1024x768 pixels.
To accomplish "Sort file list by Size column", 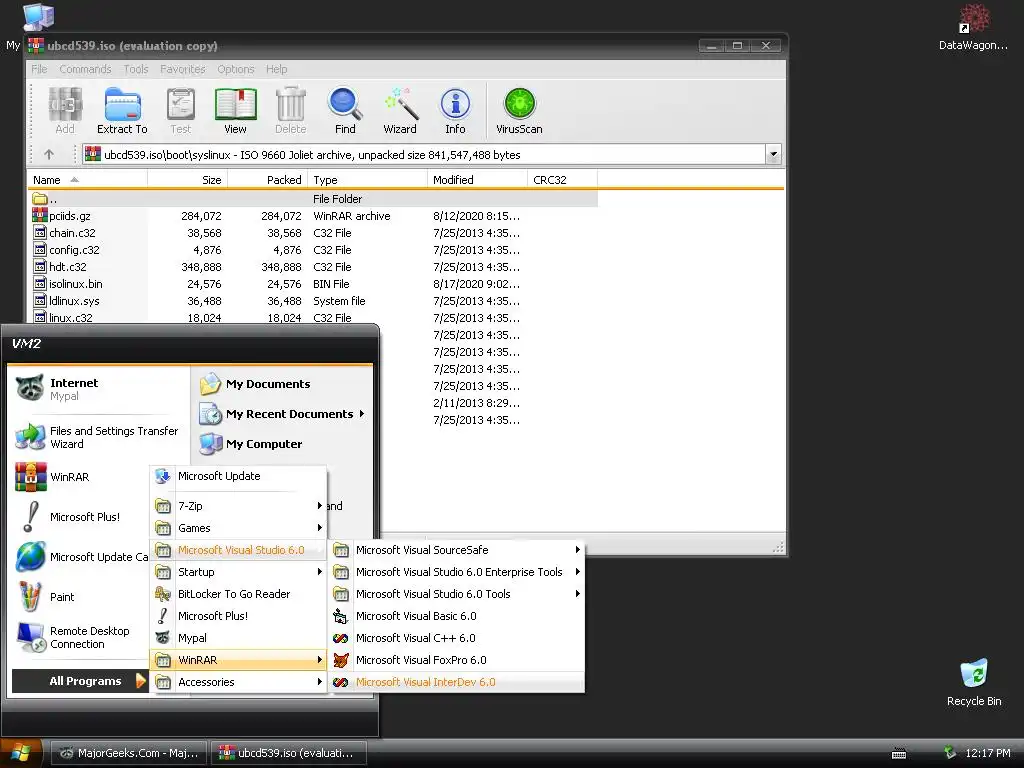I will [187, 180].
